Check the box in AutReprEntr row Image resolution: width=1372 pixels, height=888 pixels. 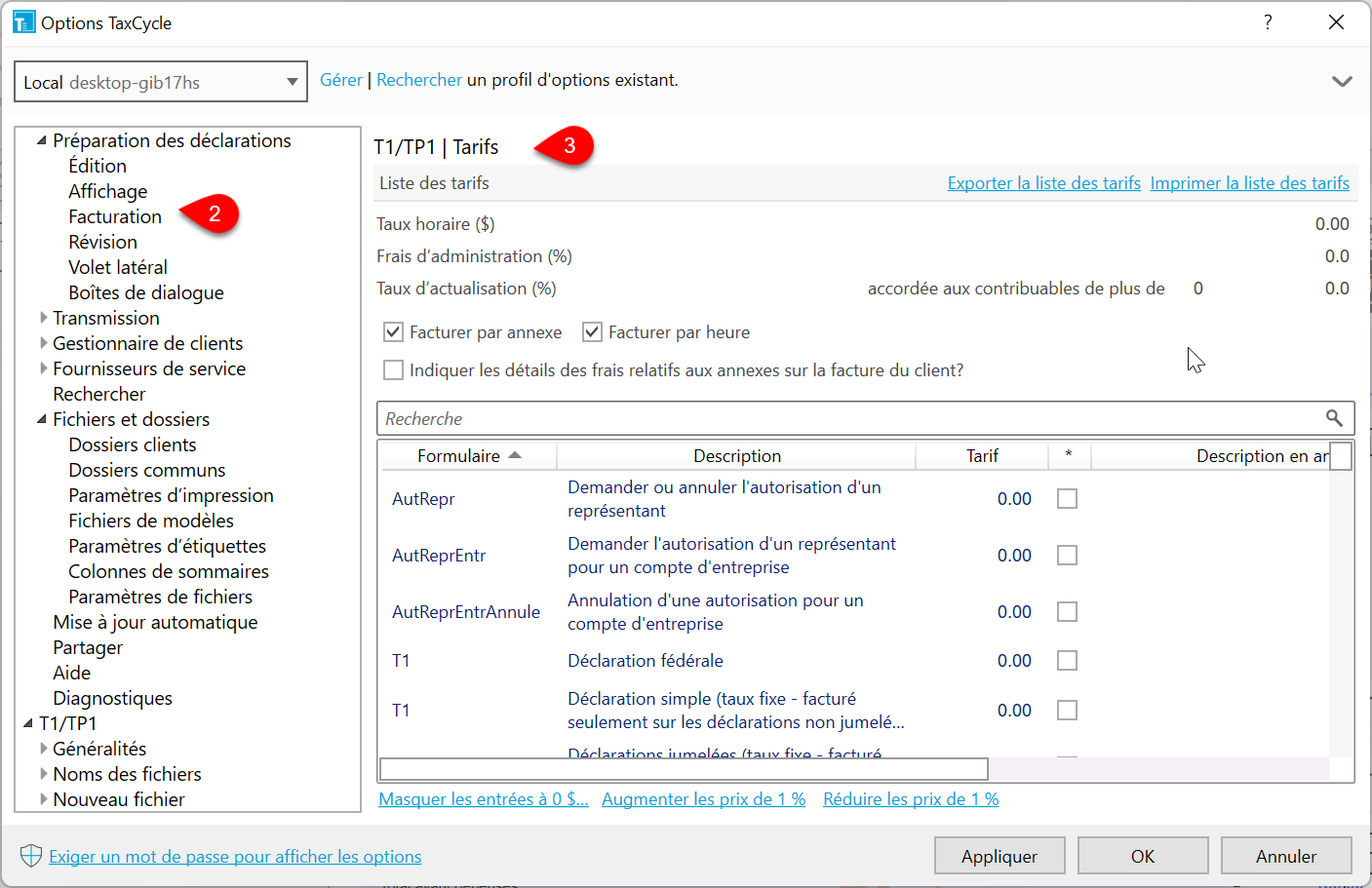click(x=1068, y=556)
